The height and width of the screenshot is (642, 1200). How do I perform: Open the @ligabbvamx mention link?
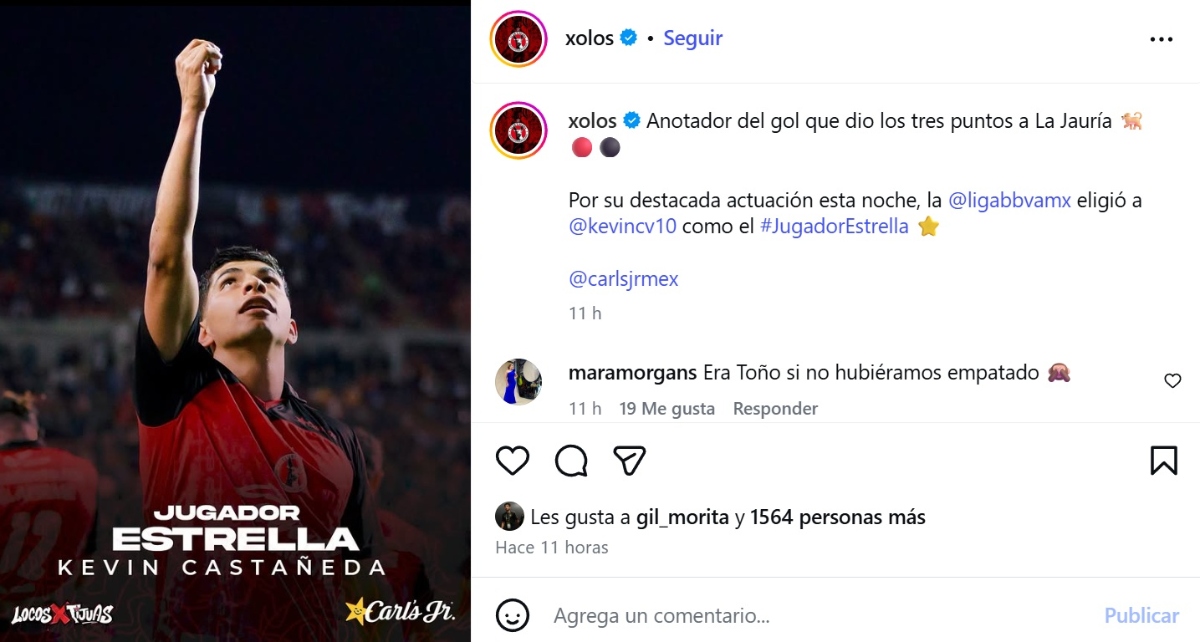(x=1010, y=200)
